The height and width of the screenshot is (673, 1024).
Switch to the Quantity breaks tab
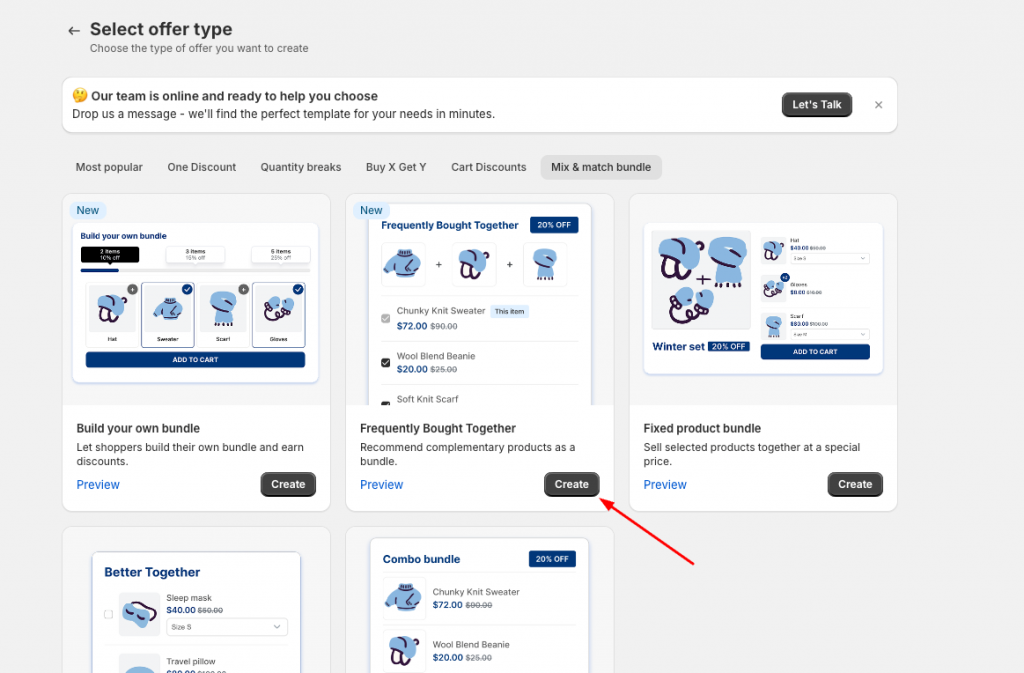(x=300, y=167)
